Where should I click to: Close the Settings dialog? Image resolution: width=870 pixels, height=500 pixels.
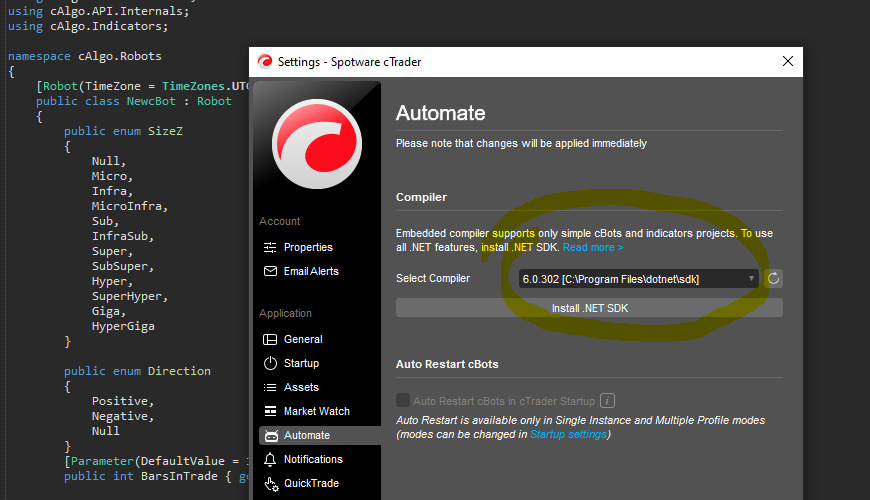[788, 62]
